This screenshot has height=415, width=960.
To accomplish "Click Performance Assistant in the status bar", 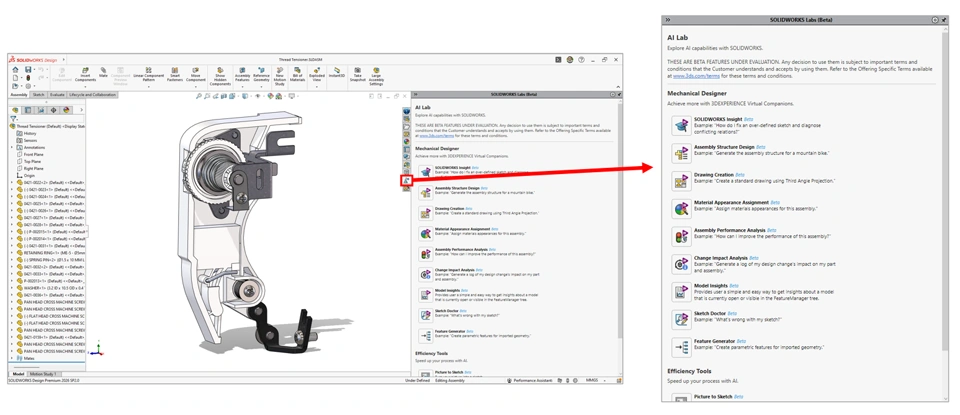I will pyautogui.click(x=530, y=381).
